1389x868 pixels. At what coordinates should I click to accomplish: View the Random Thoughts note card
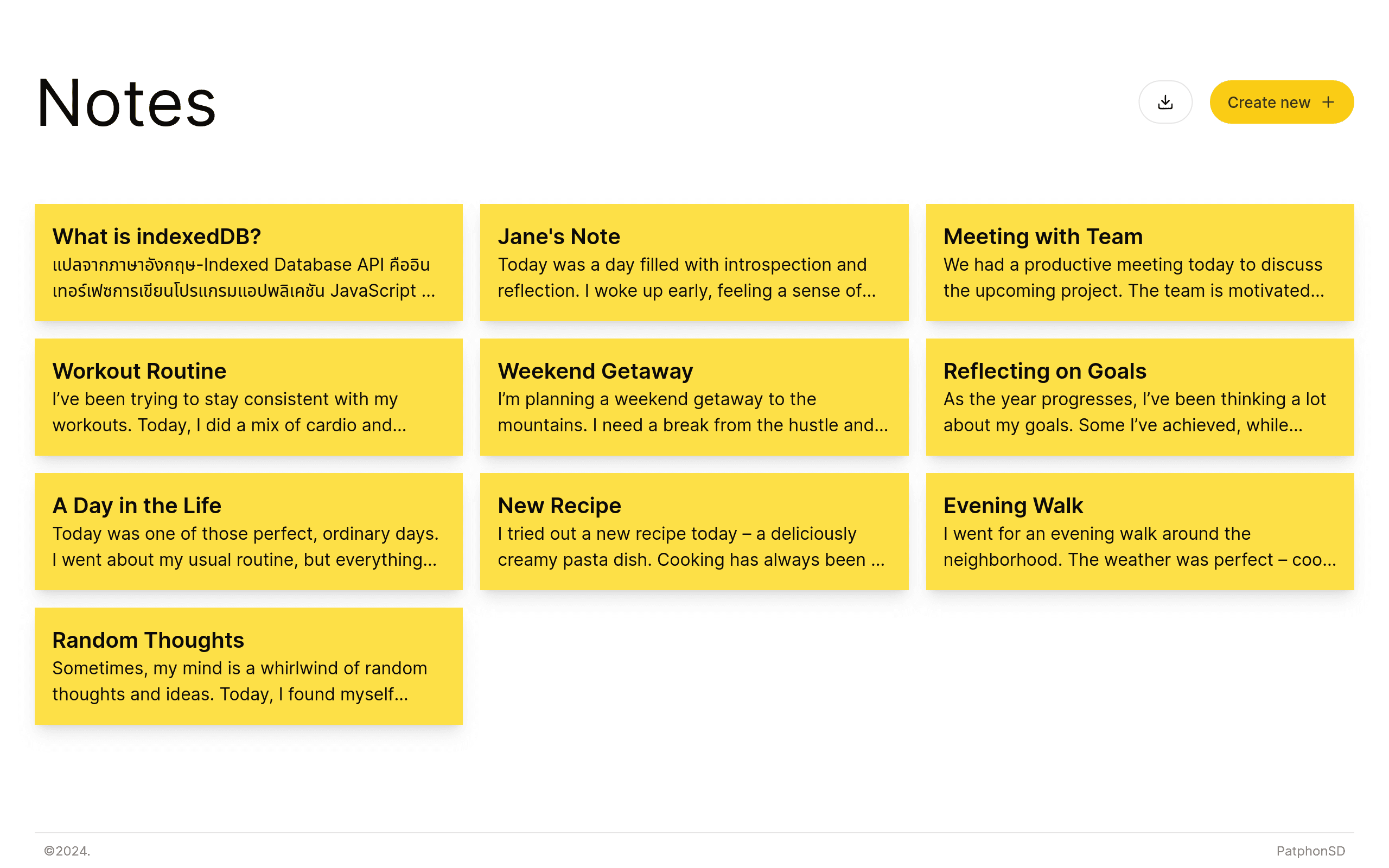(249, 666)
